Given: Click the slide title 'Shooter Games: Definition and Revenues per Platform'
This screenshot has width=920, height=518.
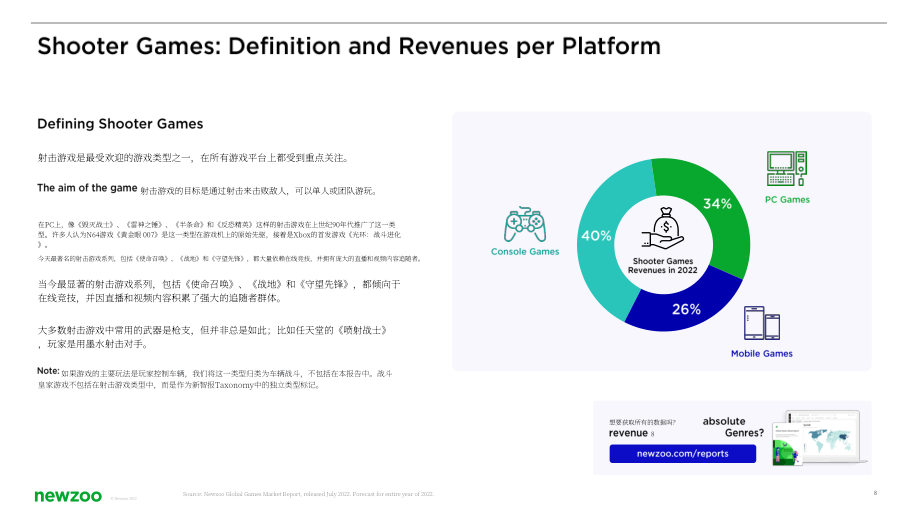Looking at the screenshot, I should tap(349, 46).
